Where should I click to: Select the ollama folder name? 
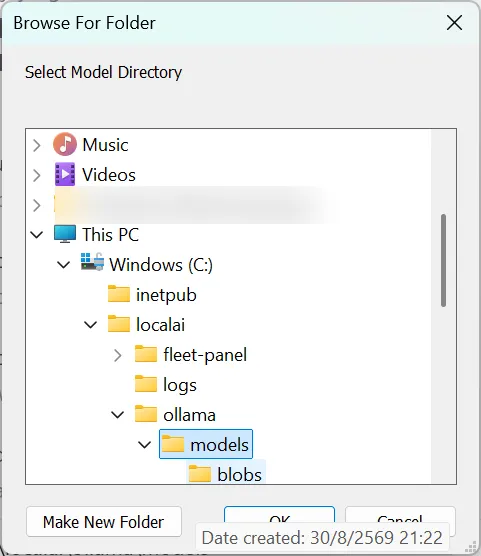pos(189,415)
